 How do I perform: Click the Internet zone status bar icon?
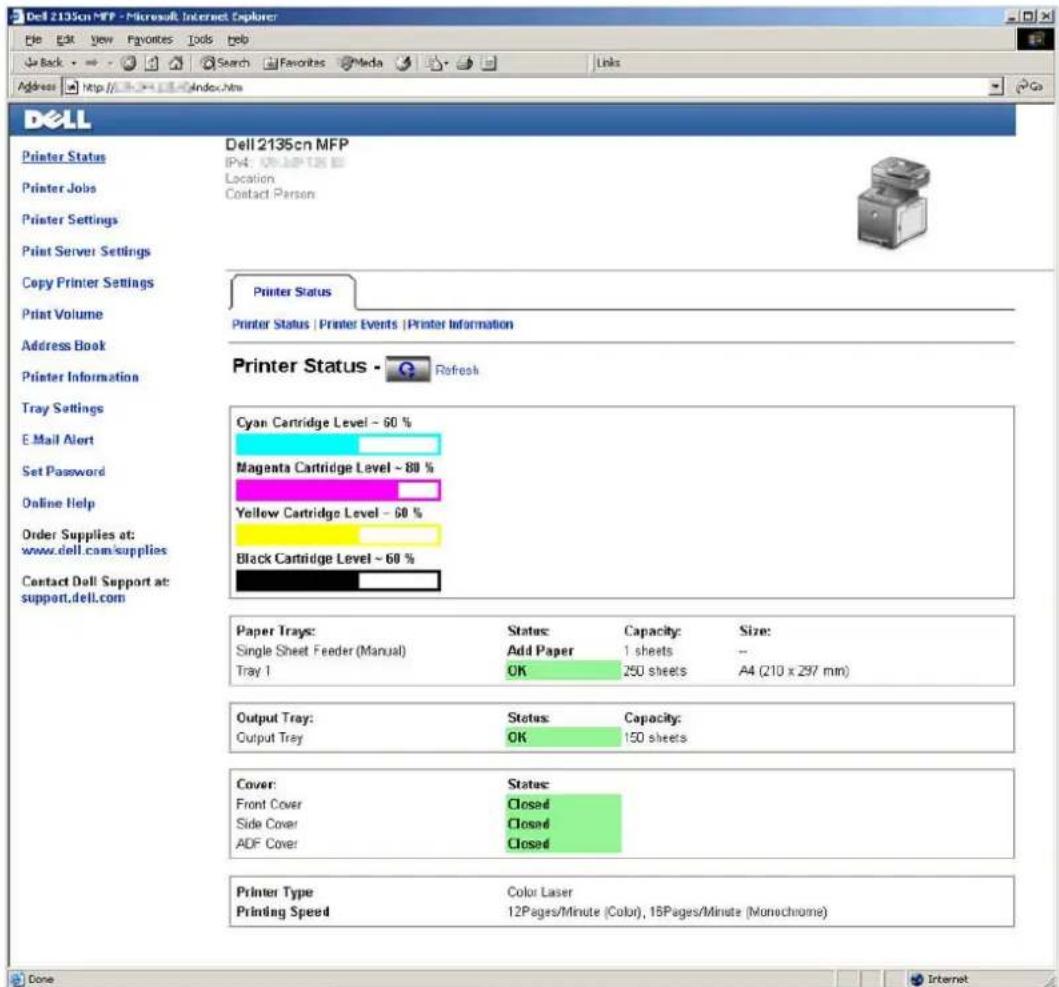[x=916, y=979]
